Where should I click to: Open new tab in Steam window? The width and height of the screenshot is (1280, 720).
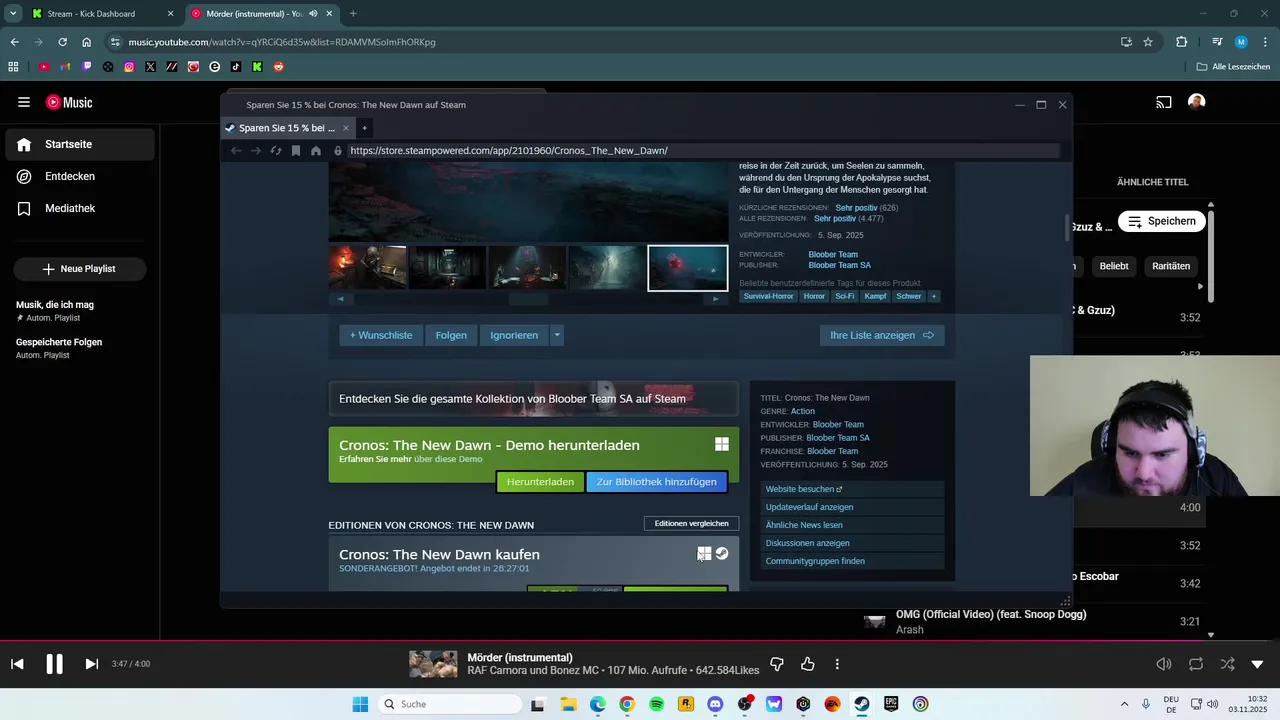[x=364, y=128]
